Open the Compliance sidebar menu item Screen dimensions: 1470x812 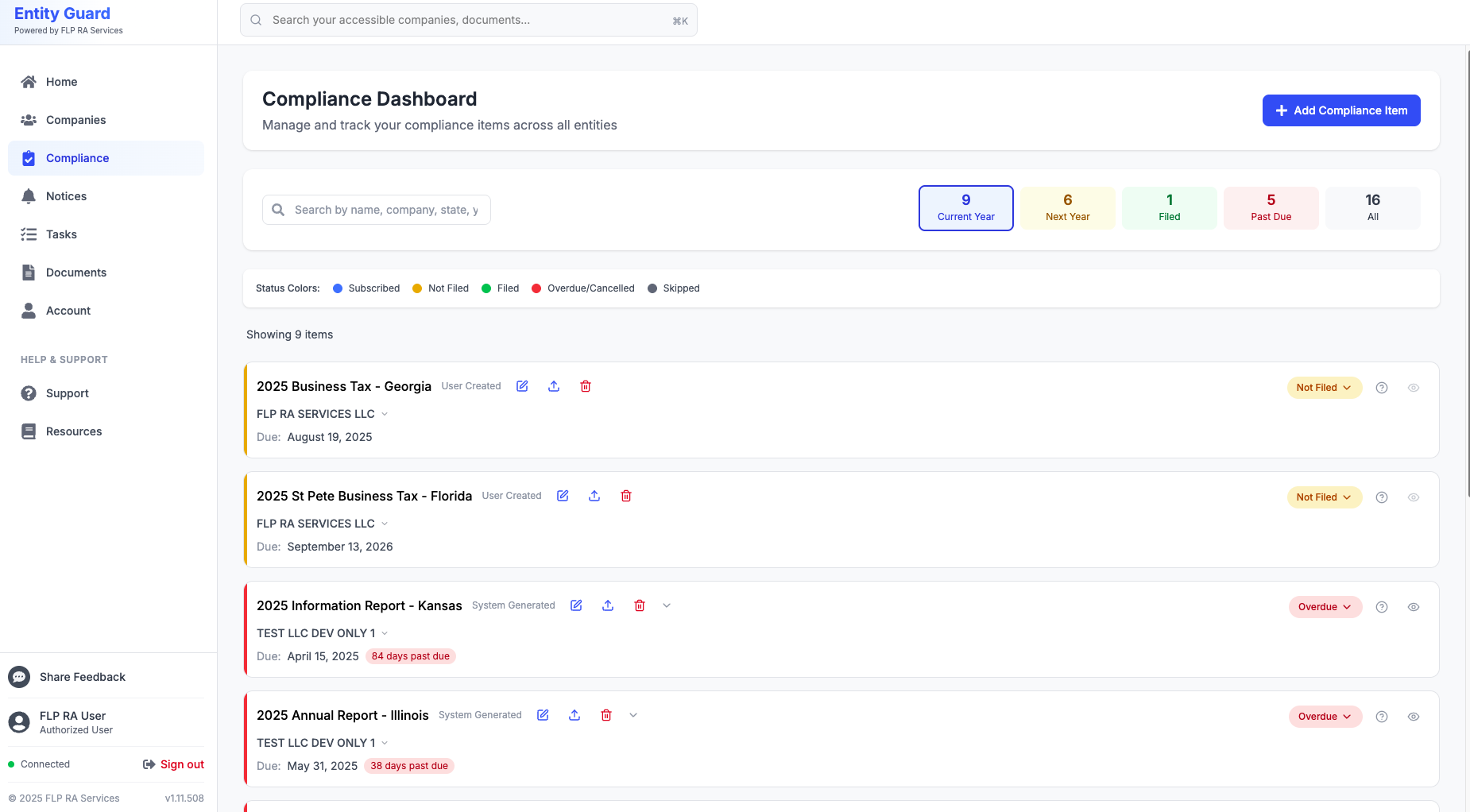click(106, 158)
